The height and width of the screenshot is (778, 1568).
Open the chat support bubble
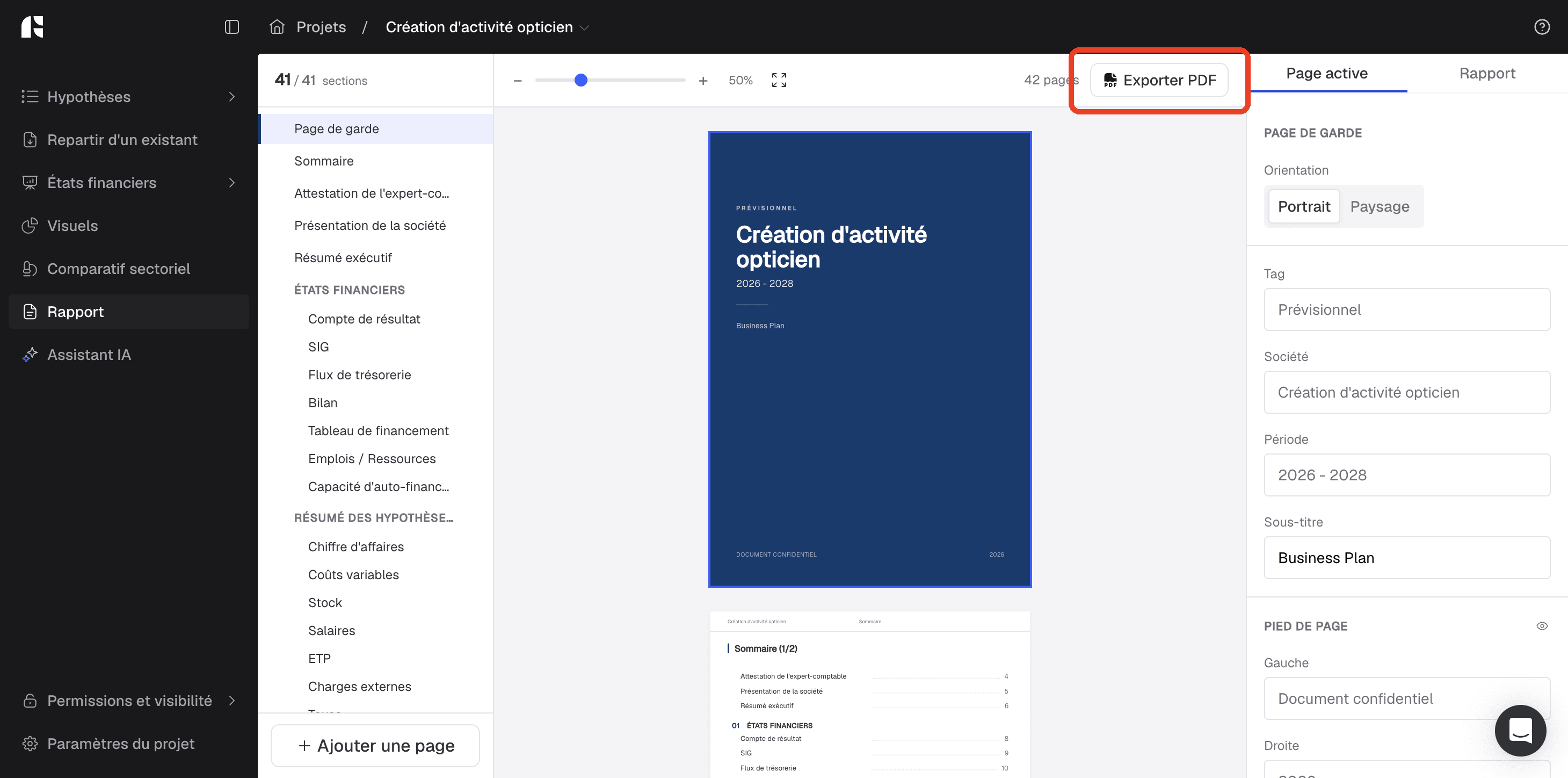pos(1520,731)
